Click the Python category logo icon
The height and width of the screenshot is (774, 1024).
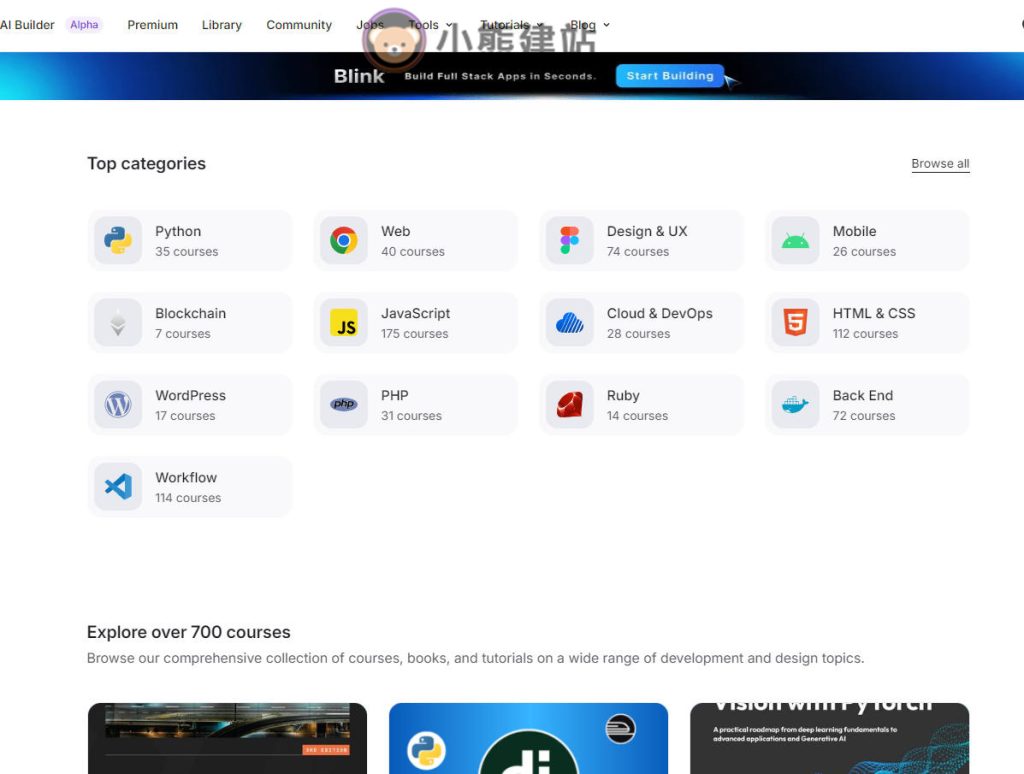[118, 241]
